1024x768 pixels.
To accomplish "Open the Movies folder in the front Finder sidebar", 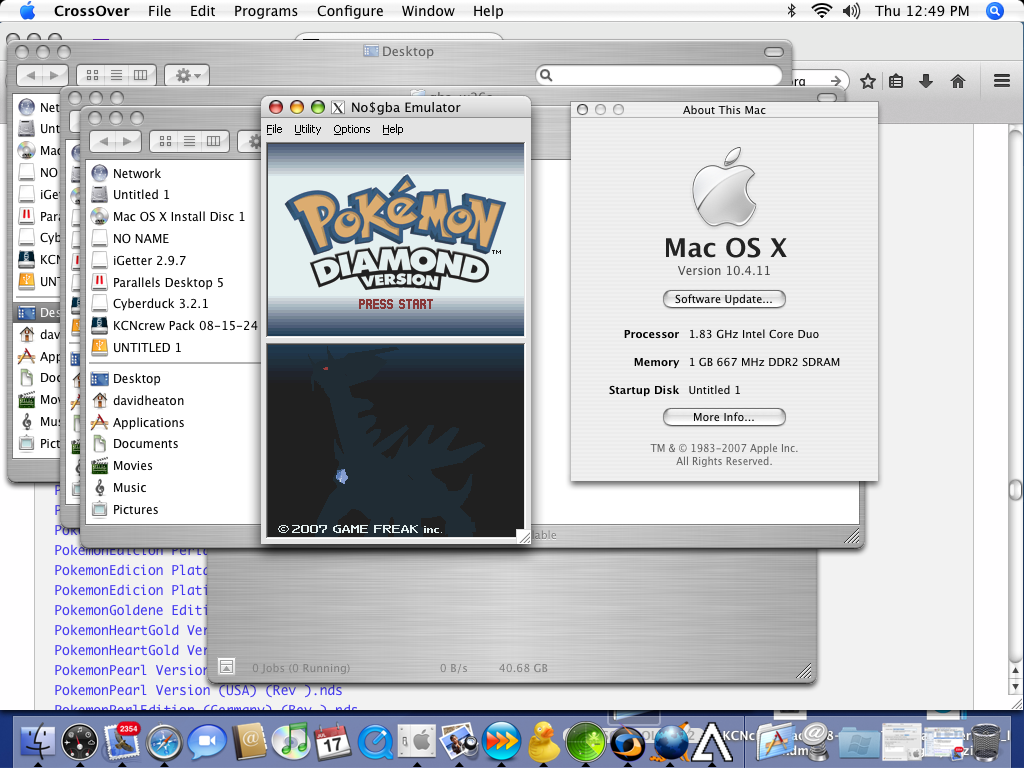I will pos(133,466).
